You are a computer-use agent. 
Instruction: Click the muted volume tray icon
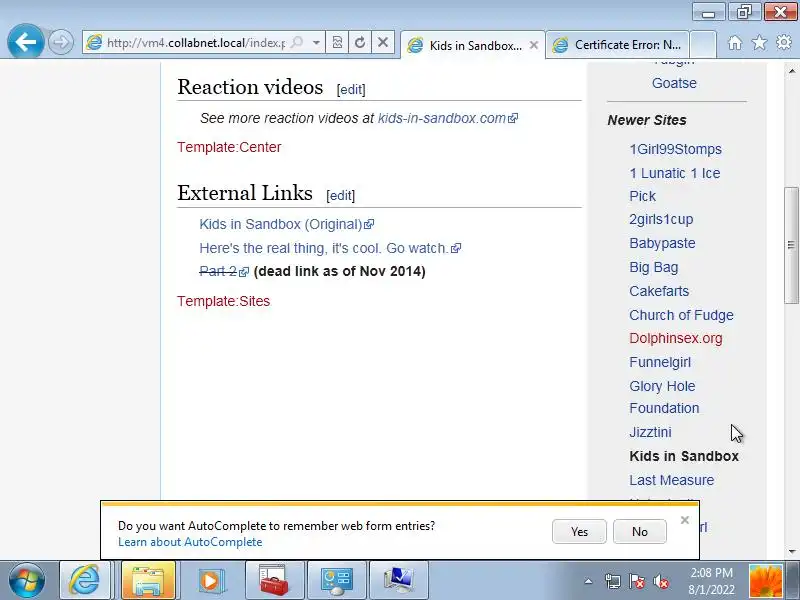(661, 581)
